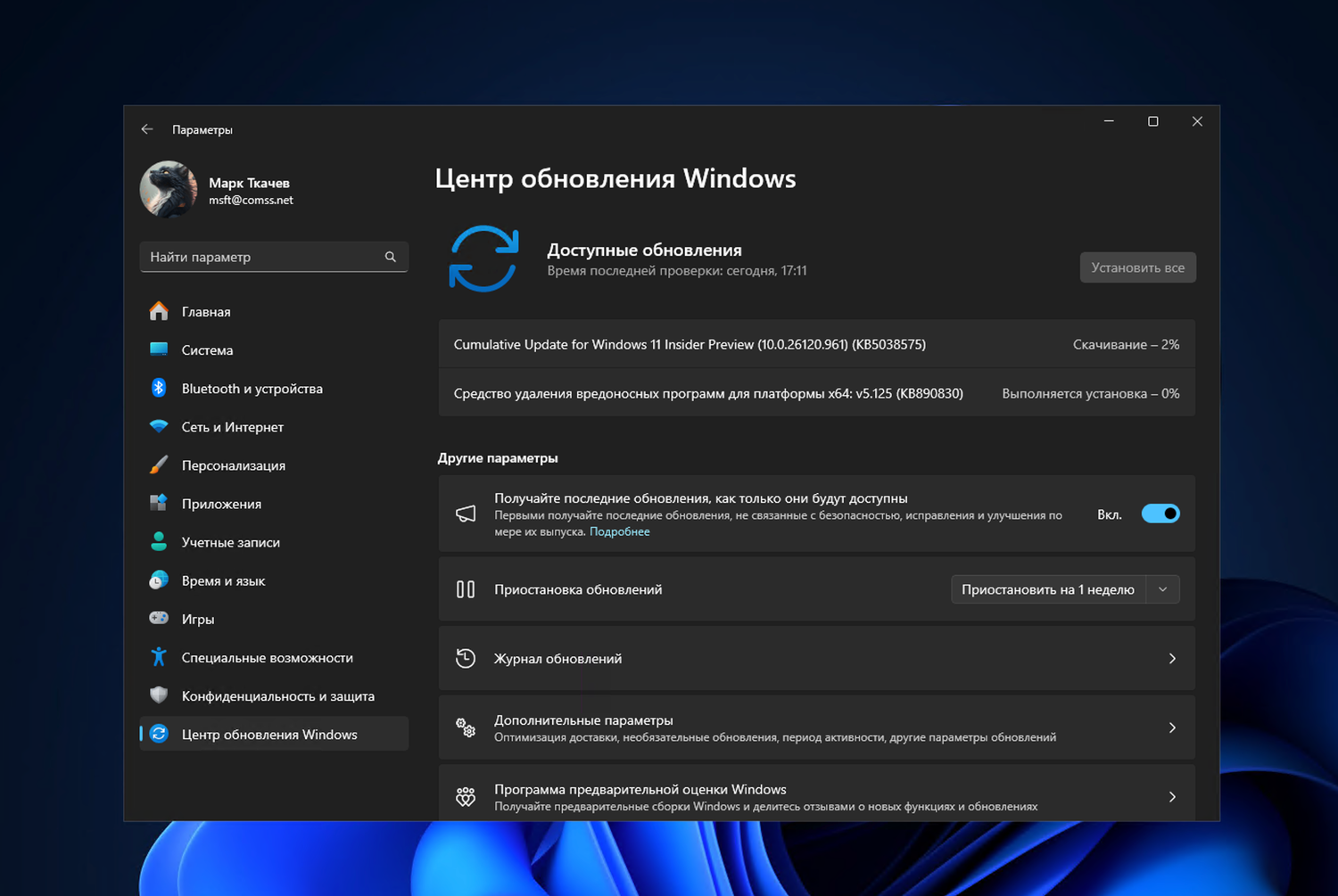1338x896 pixels.
Task: Open Учетные записи section
Action: (274, 541)
